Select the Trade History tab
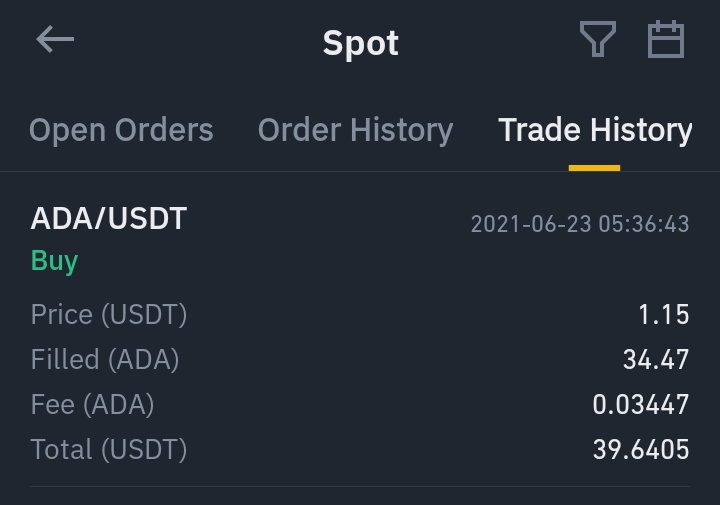Image resolution: width=720 pixels, height=505 pixels. coord(595,130)
